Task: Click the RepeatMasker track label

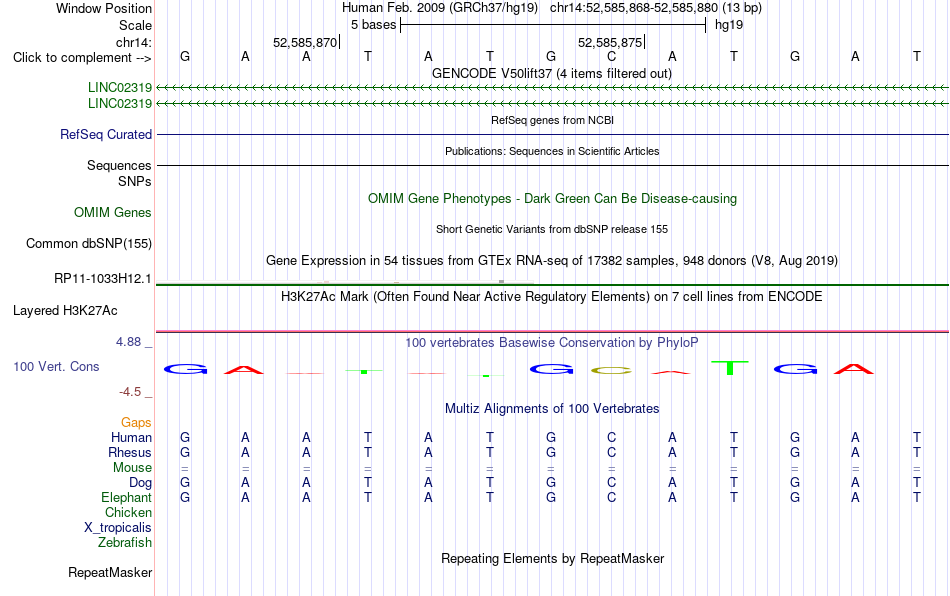Action: [110, 572]
